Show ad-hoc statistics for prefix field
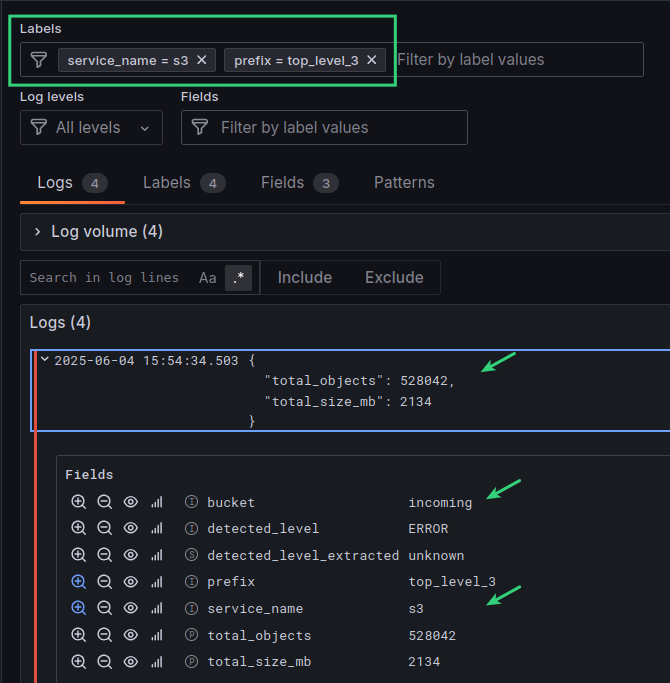The width and height of the screenshot is (670, 683). point(157,582)
